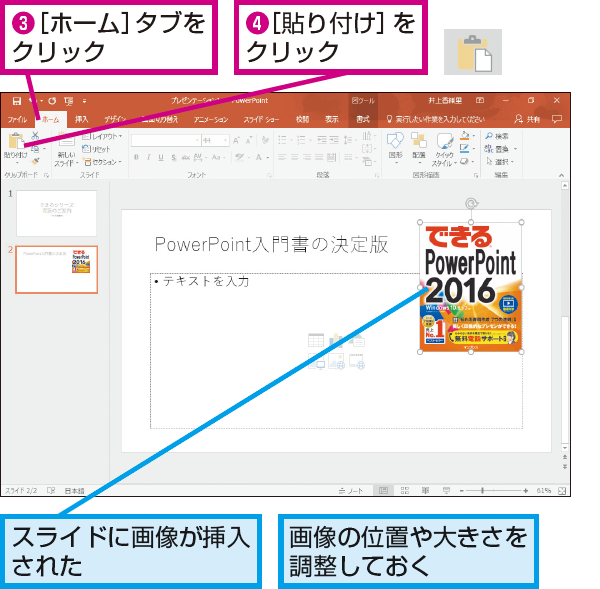Click the Share (共有) button
This screenshot has width=600, height=589.
(527, 119)
